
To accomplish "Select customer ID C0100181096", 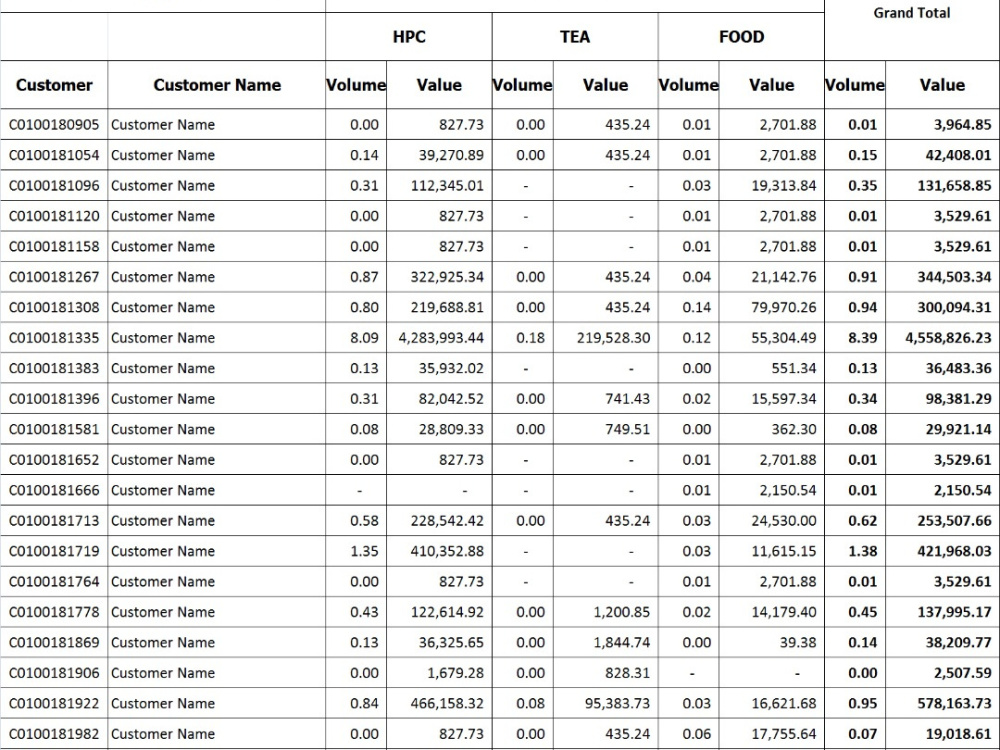I will [x=54, y=186].
